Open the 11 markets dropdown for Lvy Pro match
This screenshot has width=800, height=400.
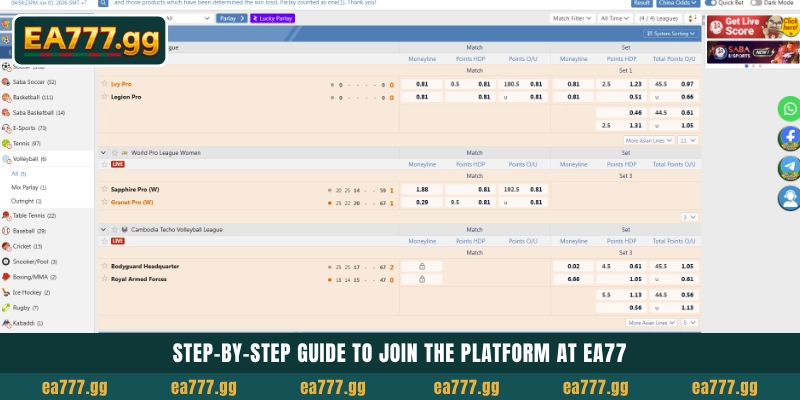688,140
